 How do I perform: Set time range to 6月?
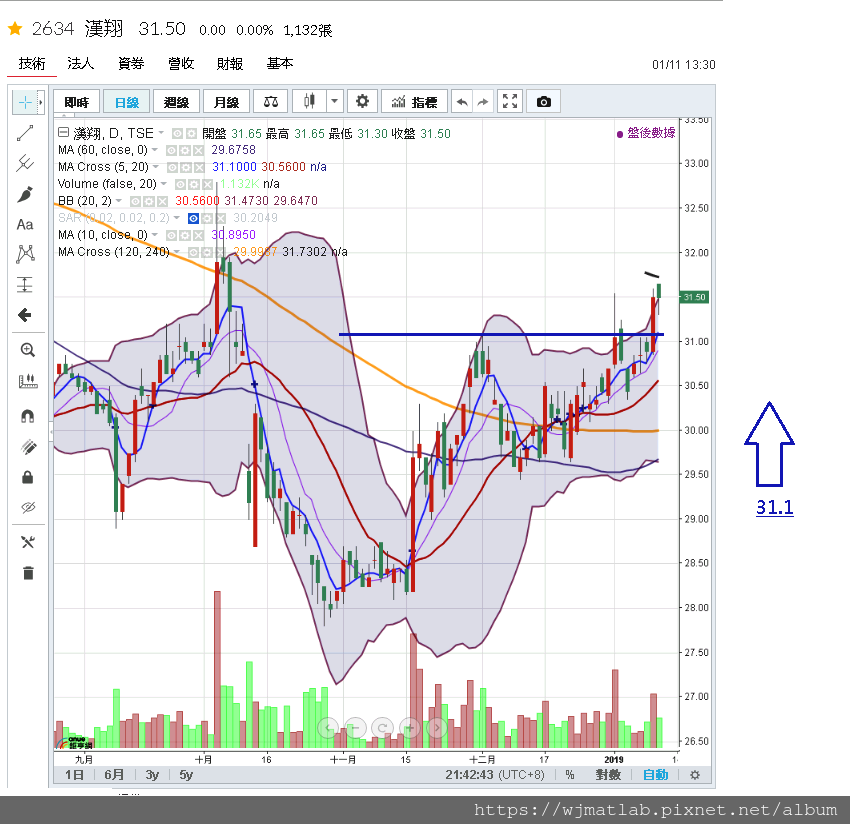114,775
